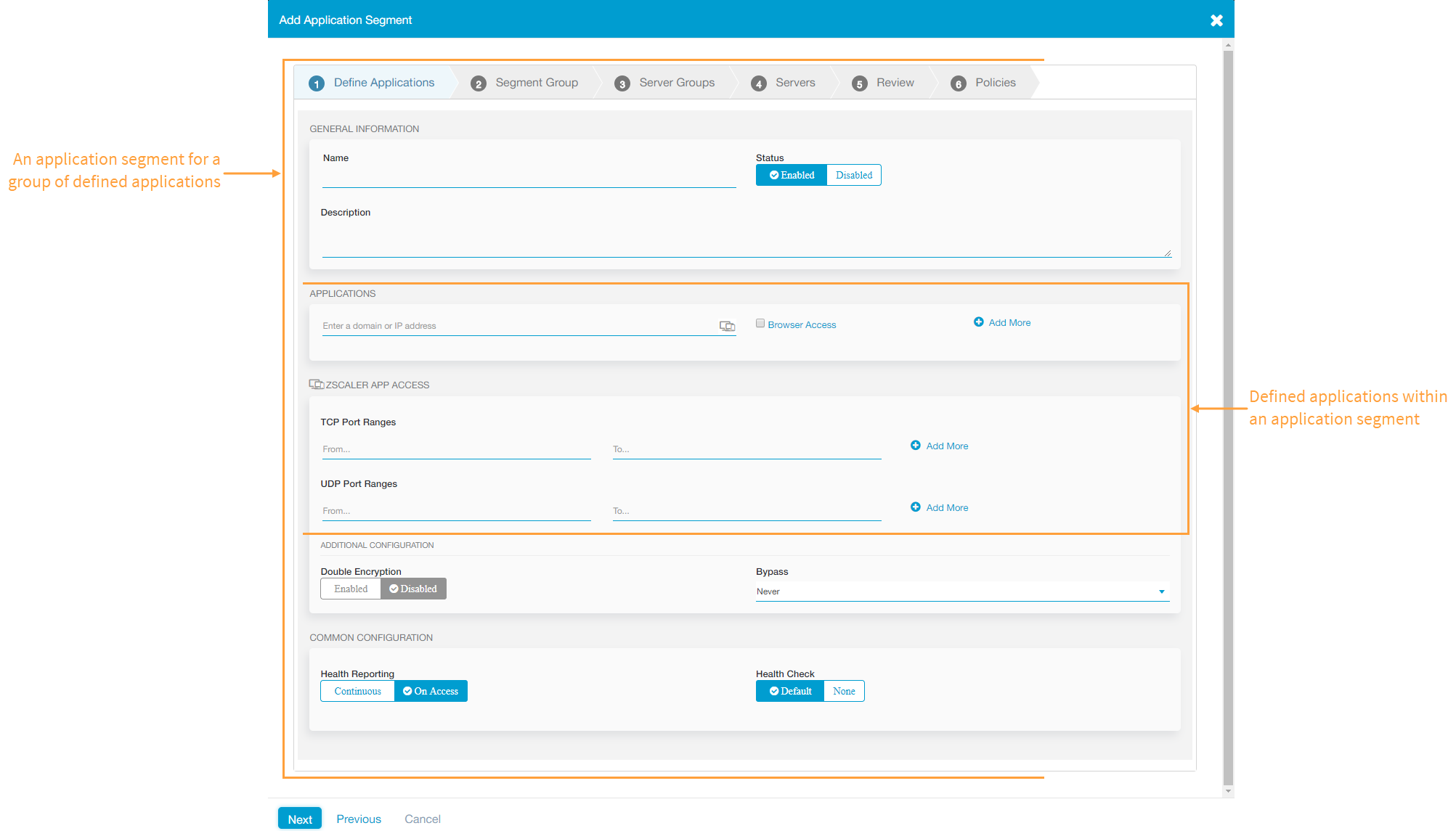
Task: Set Health Reporting to Continuous
Action: pos(357,691)
